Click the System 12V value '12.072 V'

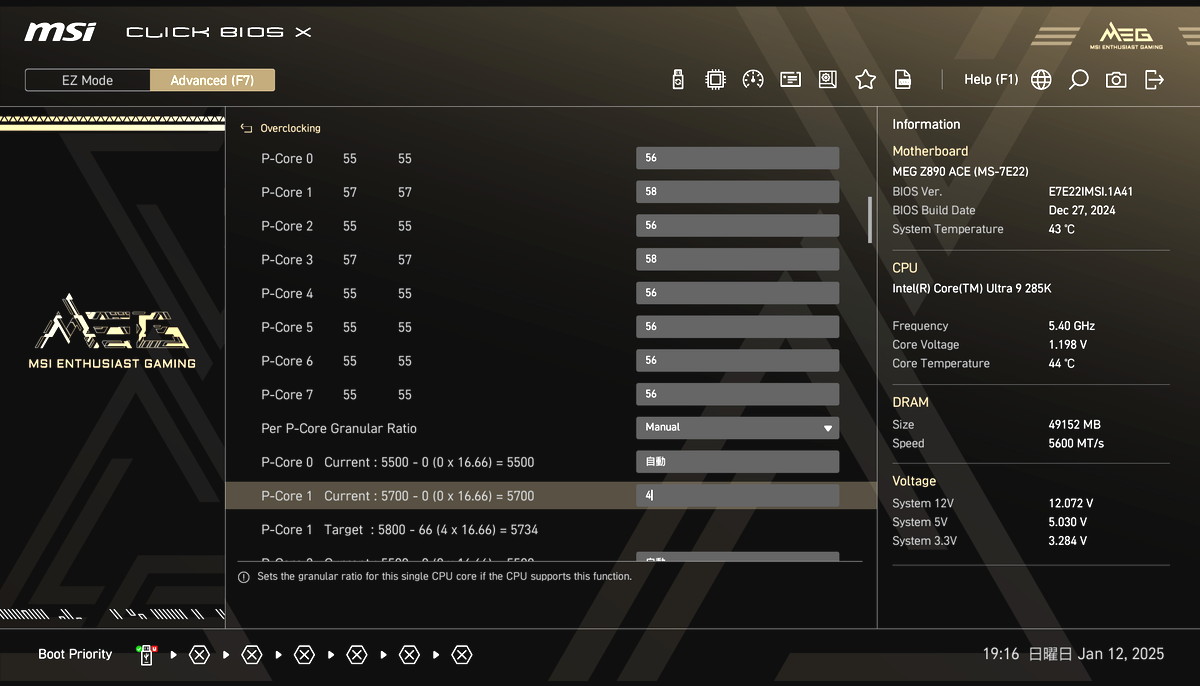[1071, 504]
